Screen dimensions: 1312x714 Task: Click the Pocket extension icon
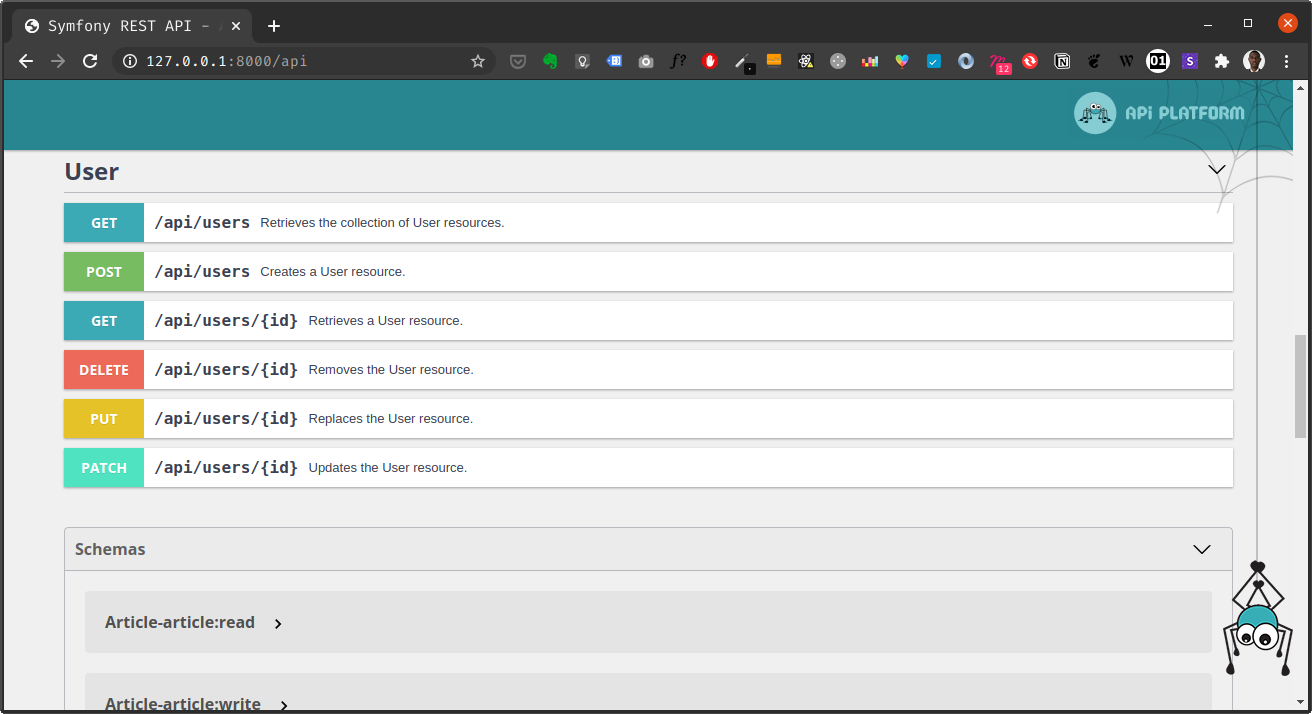click(x=518, y=61)
